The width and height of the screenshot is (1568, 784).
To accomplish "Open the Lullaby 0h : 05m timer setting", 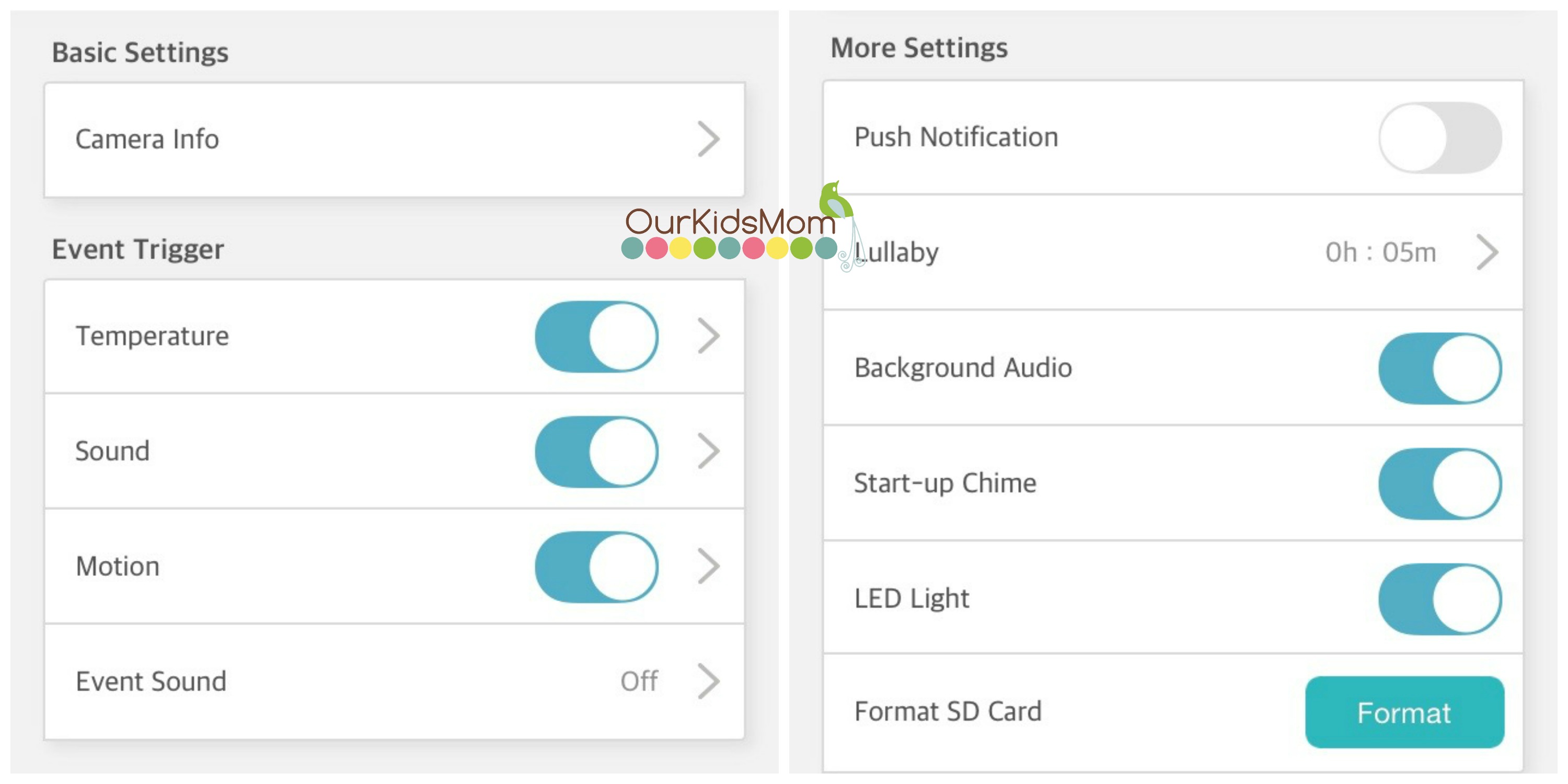I will pos(1380,252).
